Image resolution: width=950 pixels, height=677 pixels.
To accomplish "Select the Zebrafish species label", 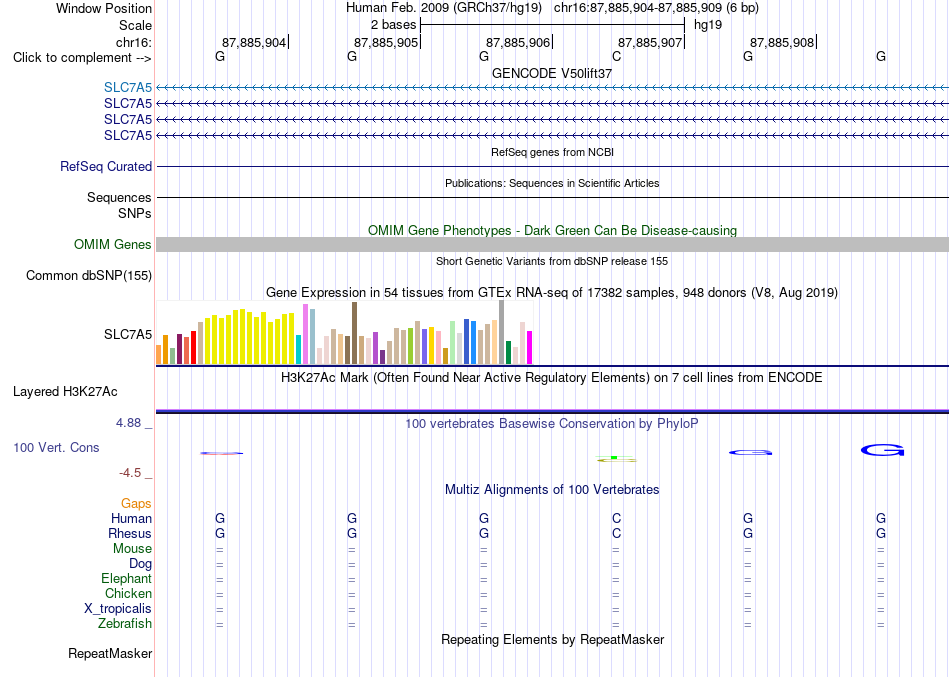I will tap(125, 623).
